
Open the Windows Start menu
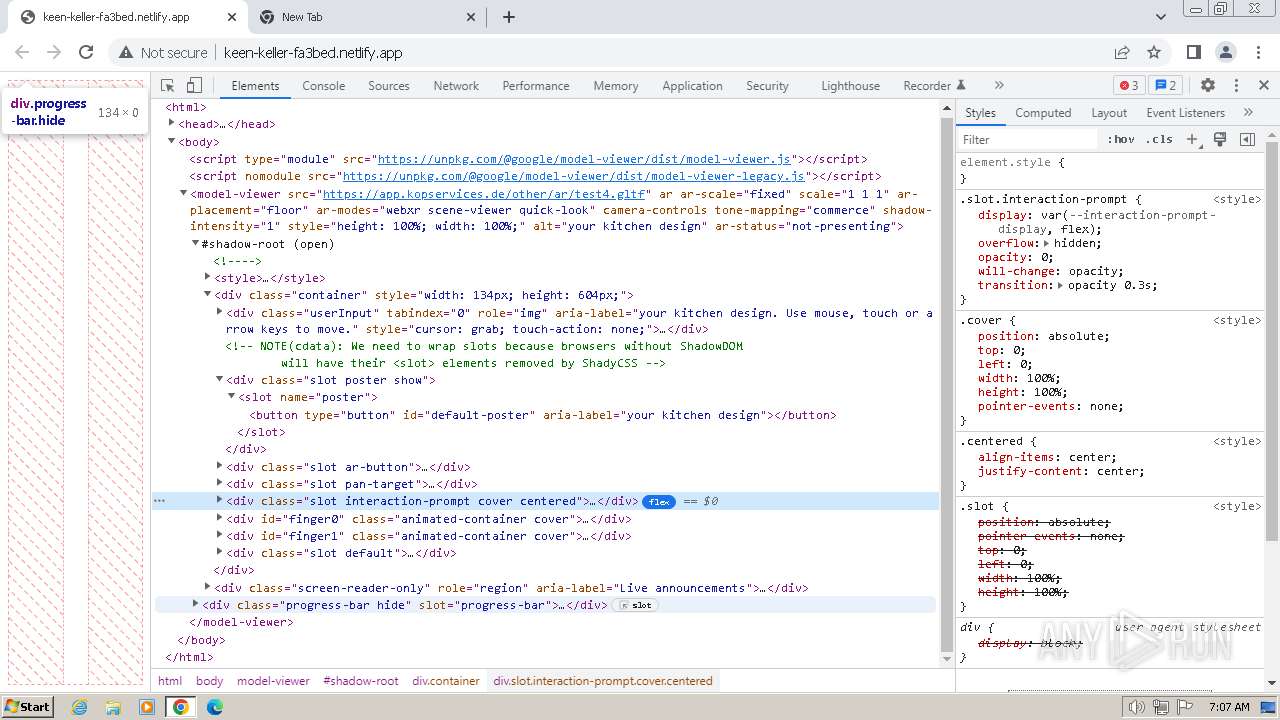(x=27, y=707)
